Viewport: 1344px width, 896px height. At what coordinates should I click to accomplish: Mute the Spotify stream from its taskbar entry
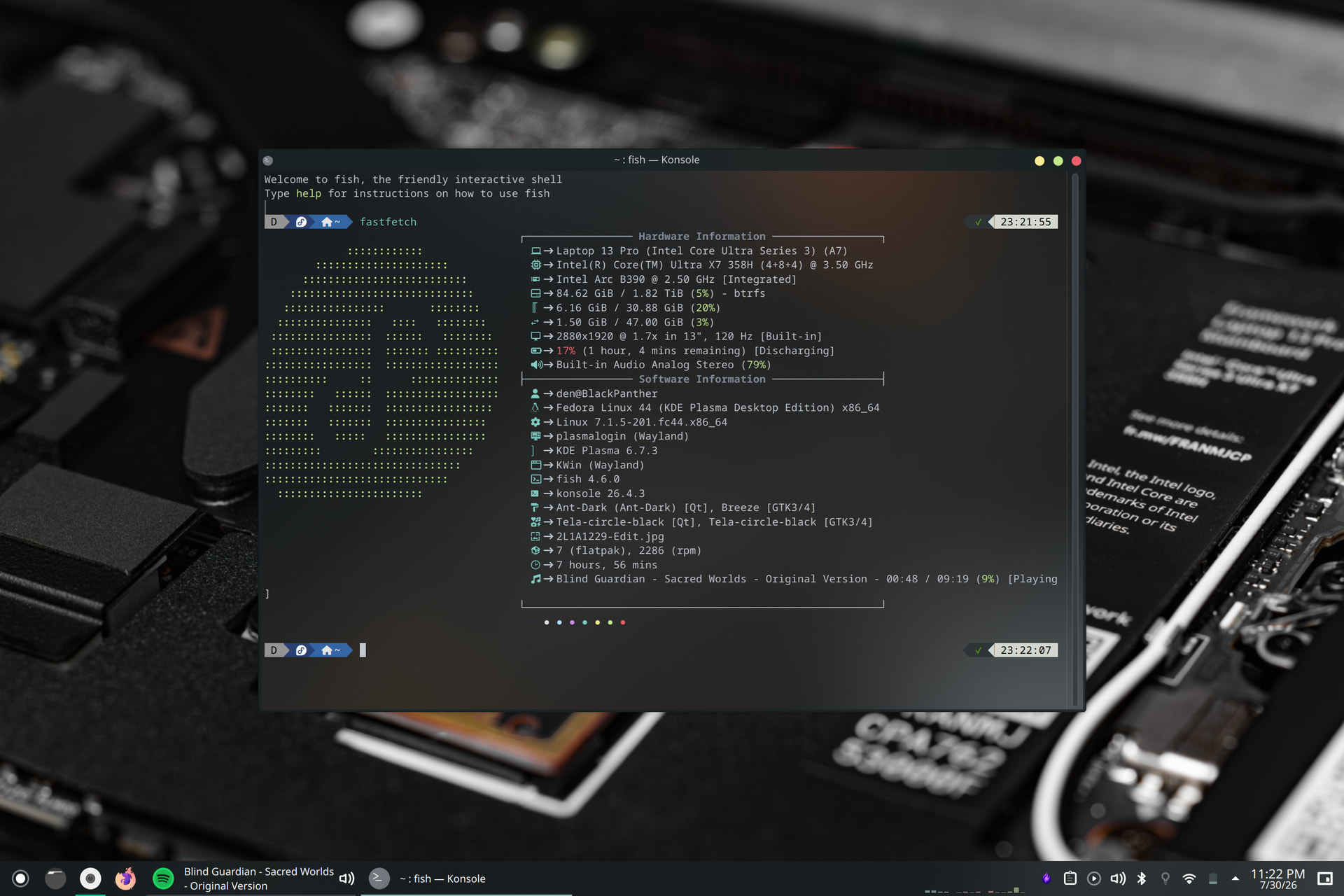(346, 878)
